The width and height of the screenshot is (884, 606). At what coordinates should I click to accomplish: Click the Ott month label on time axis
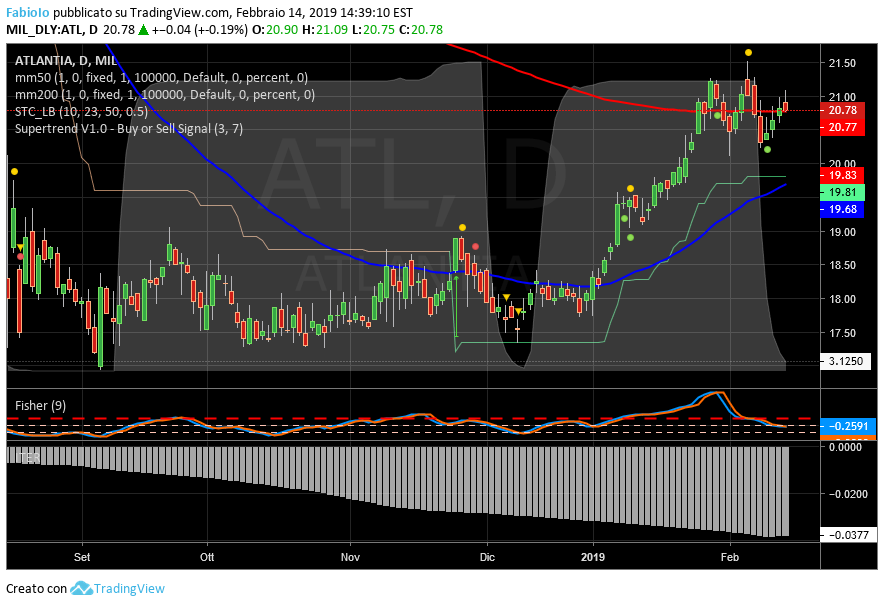click(207, 557)
